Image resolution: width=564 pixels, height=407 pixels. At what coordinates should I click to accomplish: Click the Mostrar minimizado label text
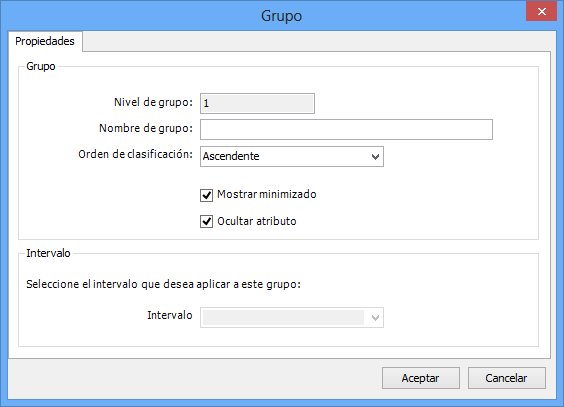(267, 195)
